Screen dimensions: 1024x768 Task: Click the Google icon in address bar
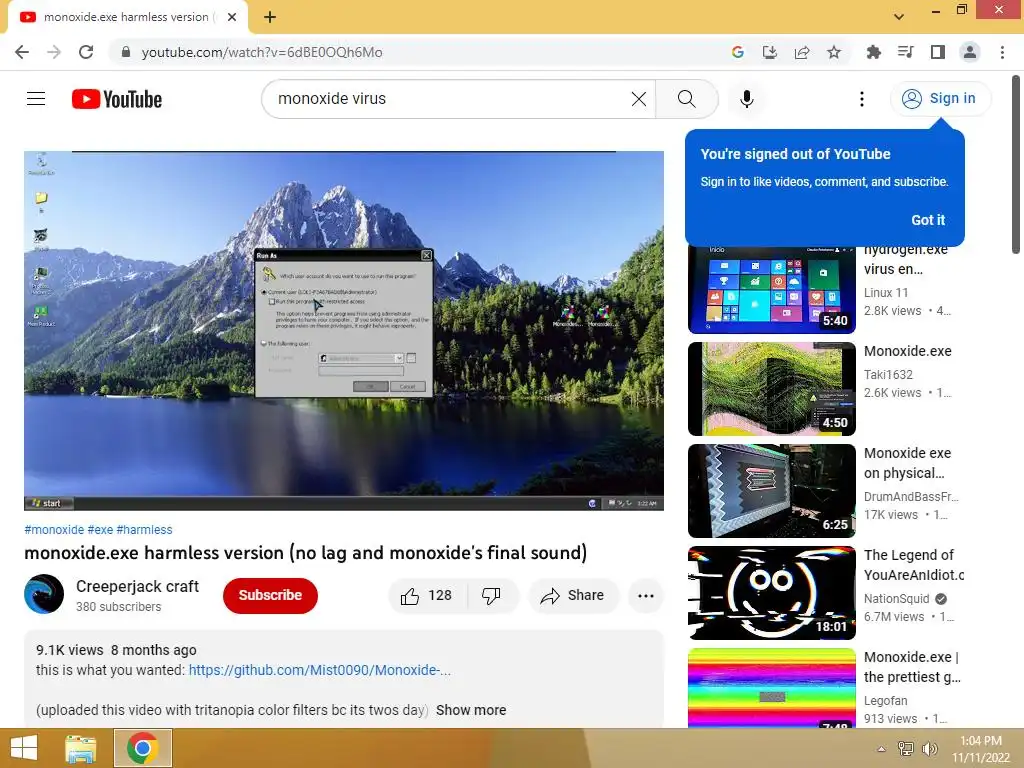738,52
